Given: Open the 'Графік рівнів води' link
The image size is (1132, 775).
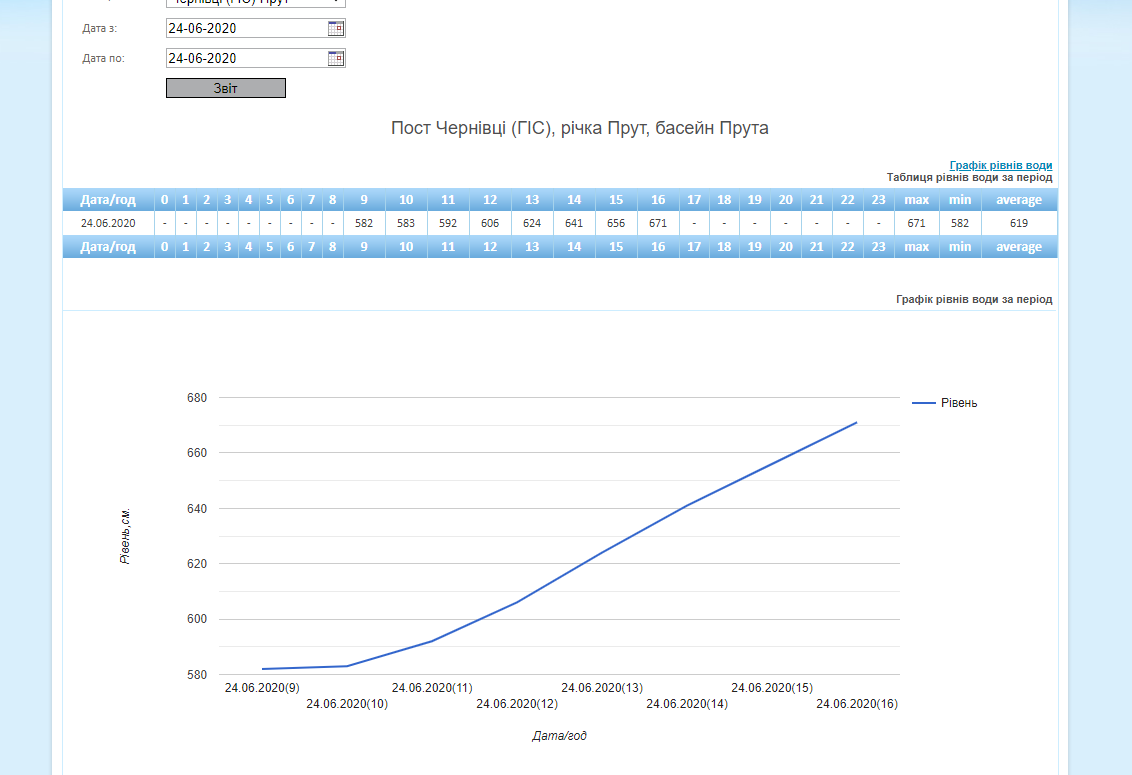Looking at the screenshot, I should coord(1000,165).
